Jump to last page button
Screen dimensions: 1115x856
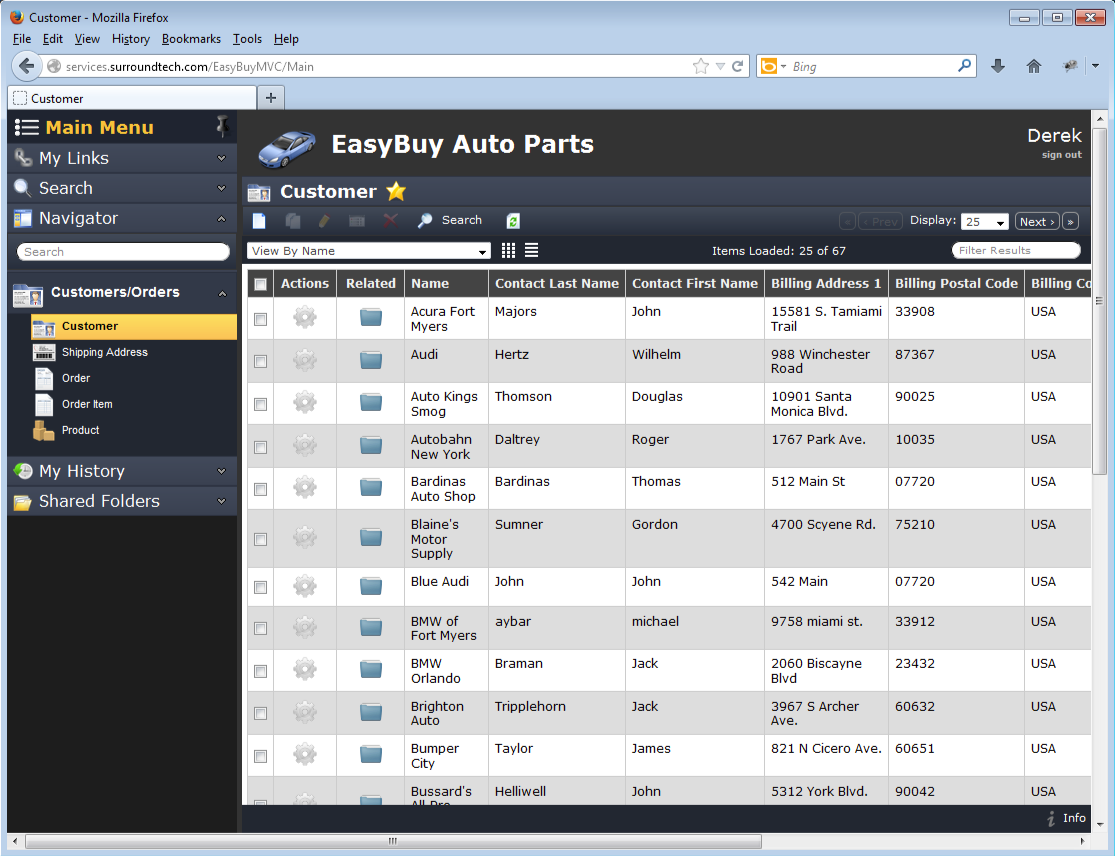point(1070,222)
